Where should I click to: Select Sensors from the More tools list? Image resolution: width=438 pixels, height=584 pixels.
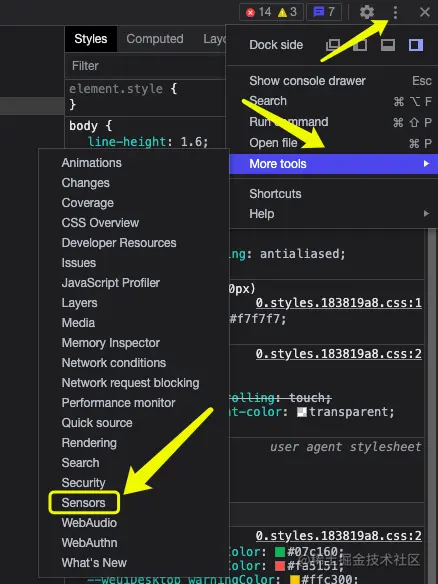[x=84, y=503]
